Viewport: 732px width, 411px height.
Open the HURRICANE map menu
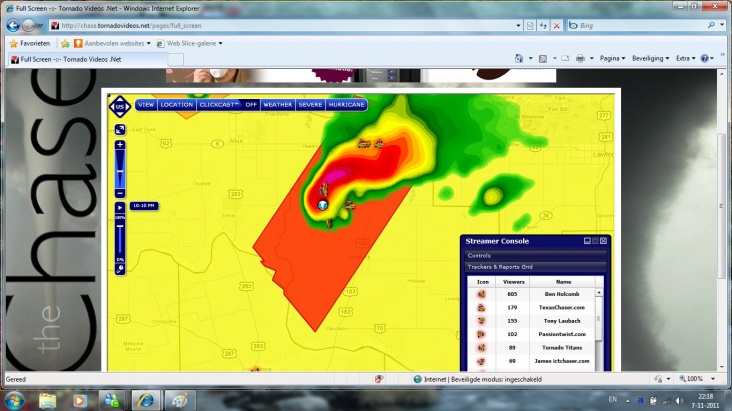pyautogui.click(x=346, y=105)
